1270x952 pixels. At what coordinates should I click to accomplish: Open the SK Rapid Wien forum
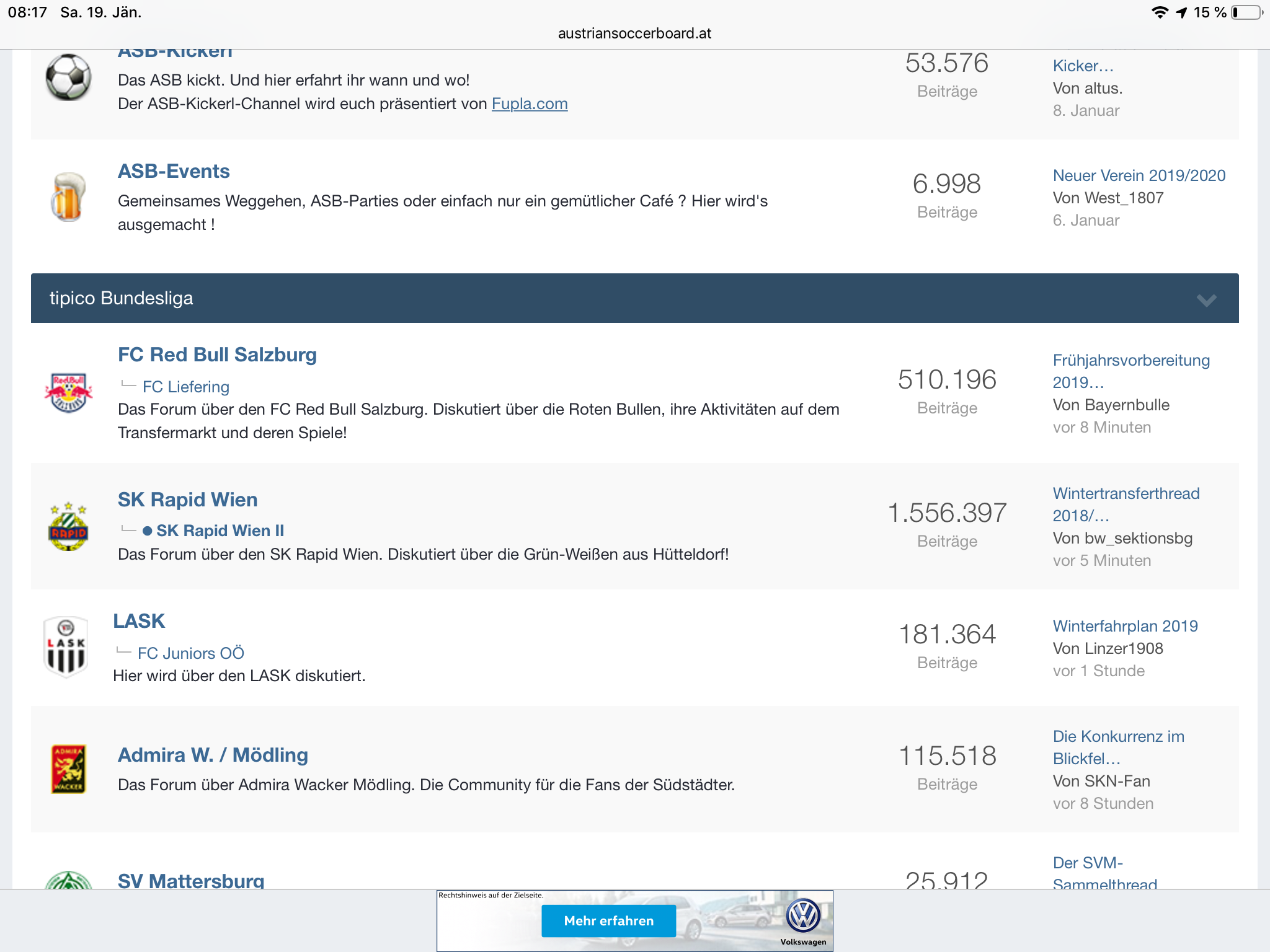click(187, 500)
